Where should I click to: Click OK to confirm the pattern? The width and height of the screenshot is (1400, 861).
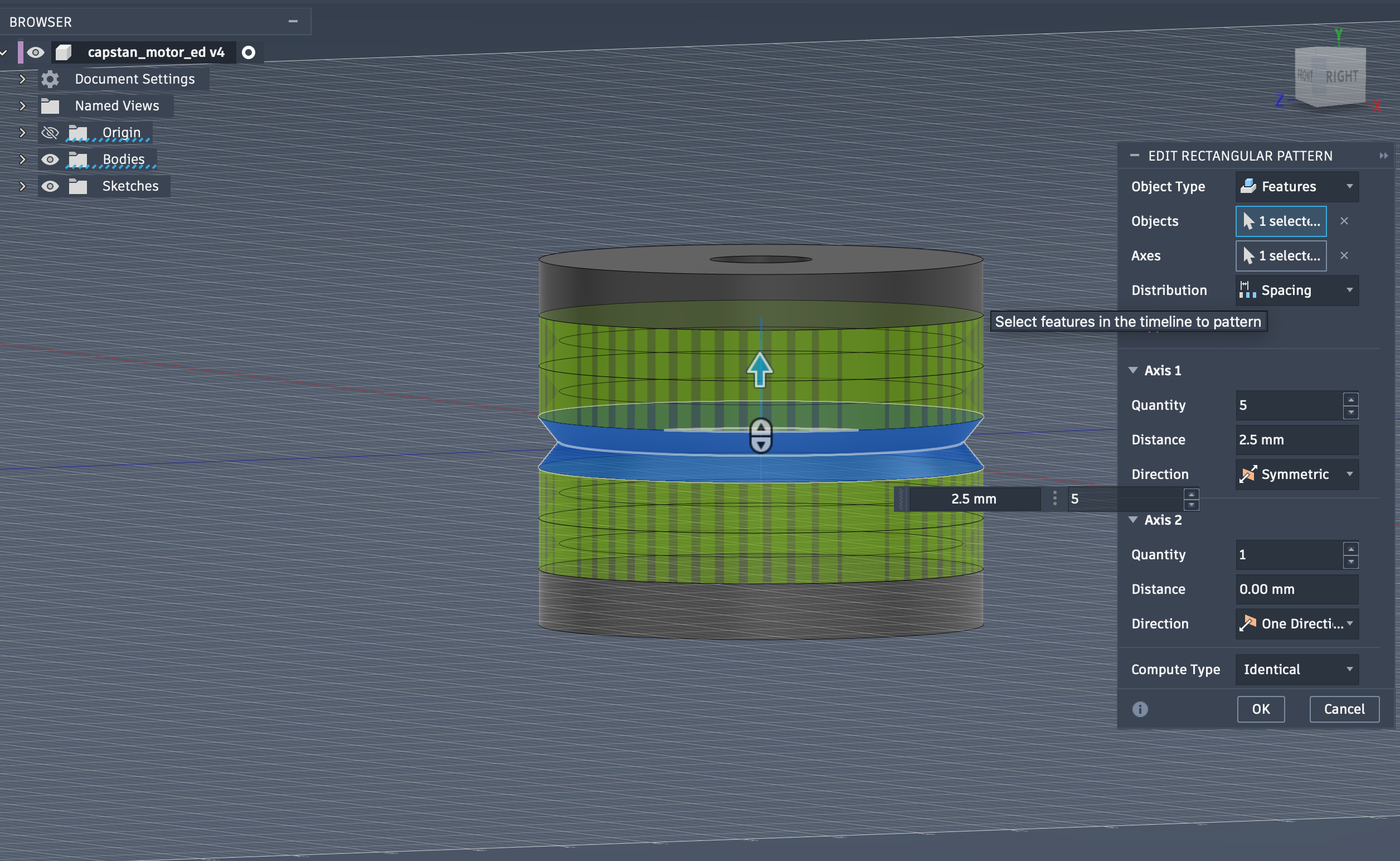tap(1261, 709)
